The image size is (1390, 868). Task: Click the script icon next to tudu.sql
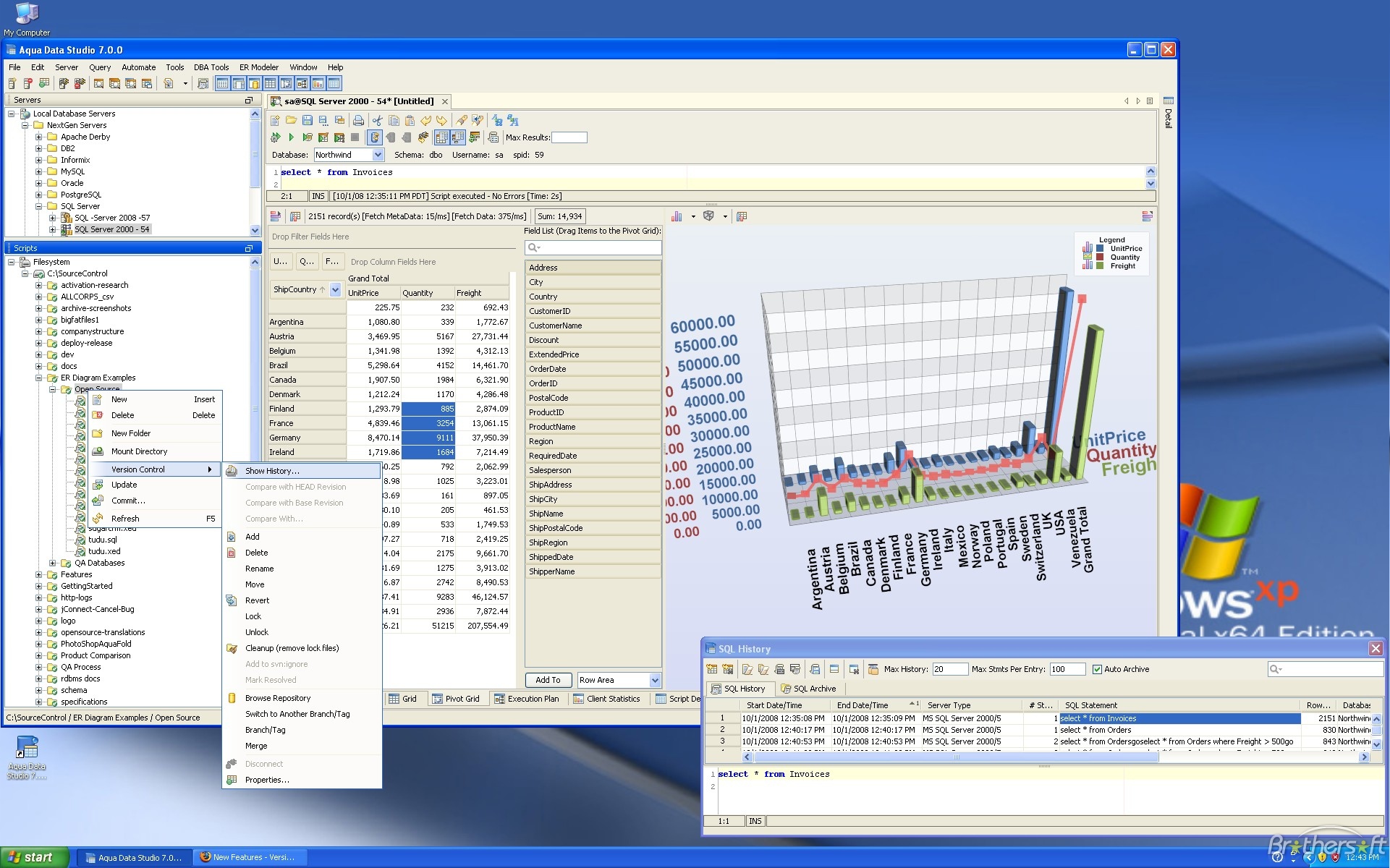click(x=81, y=540)
